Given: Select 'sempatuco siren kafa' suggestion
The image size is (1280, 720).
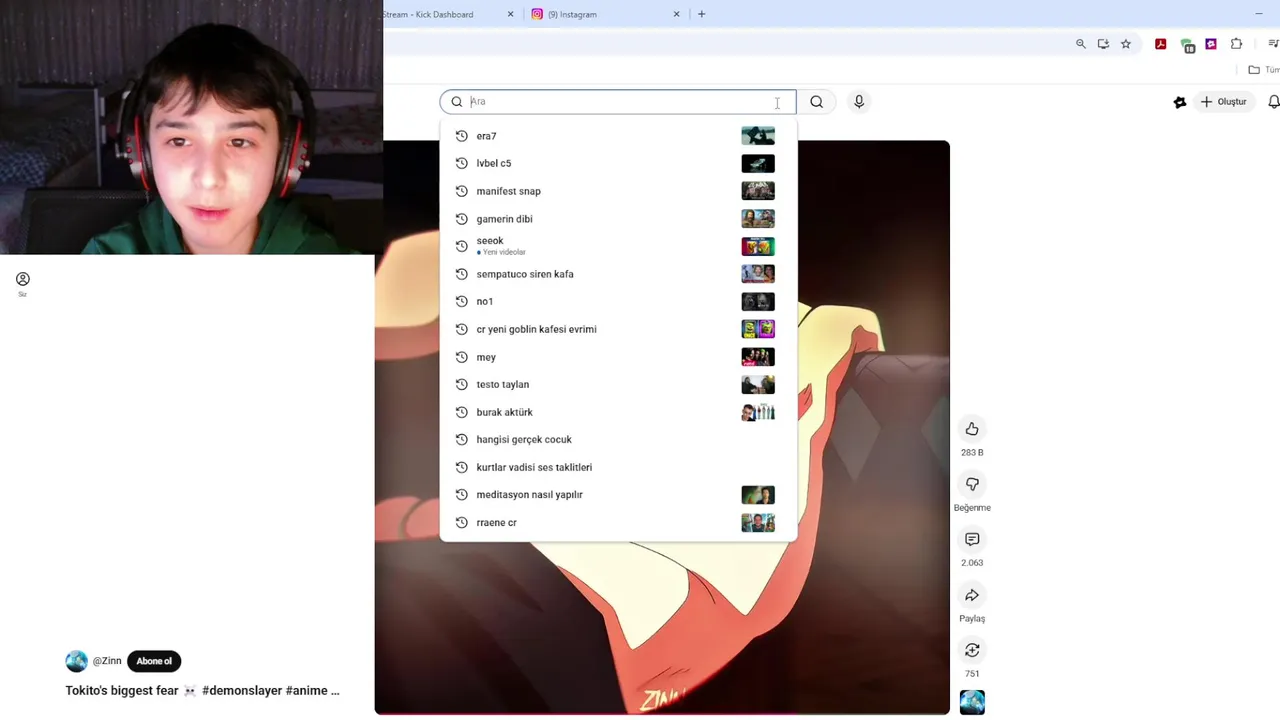Looking at the screenshot, I should 618,274.
